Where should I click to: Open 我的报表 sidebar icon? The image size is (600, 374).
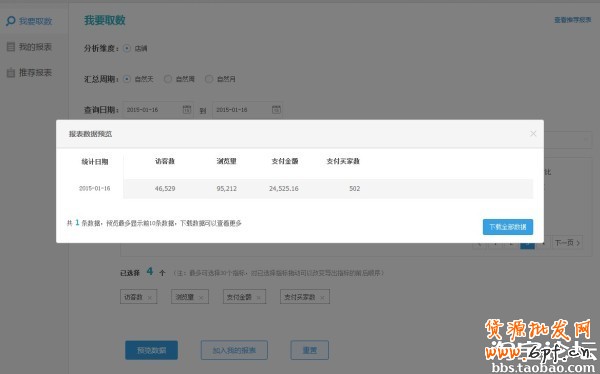point(11,47)
